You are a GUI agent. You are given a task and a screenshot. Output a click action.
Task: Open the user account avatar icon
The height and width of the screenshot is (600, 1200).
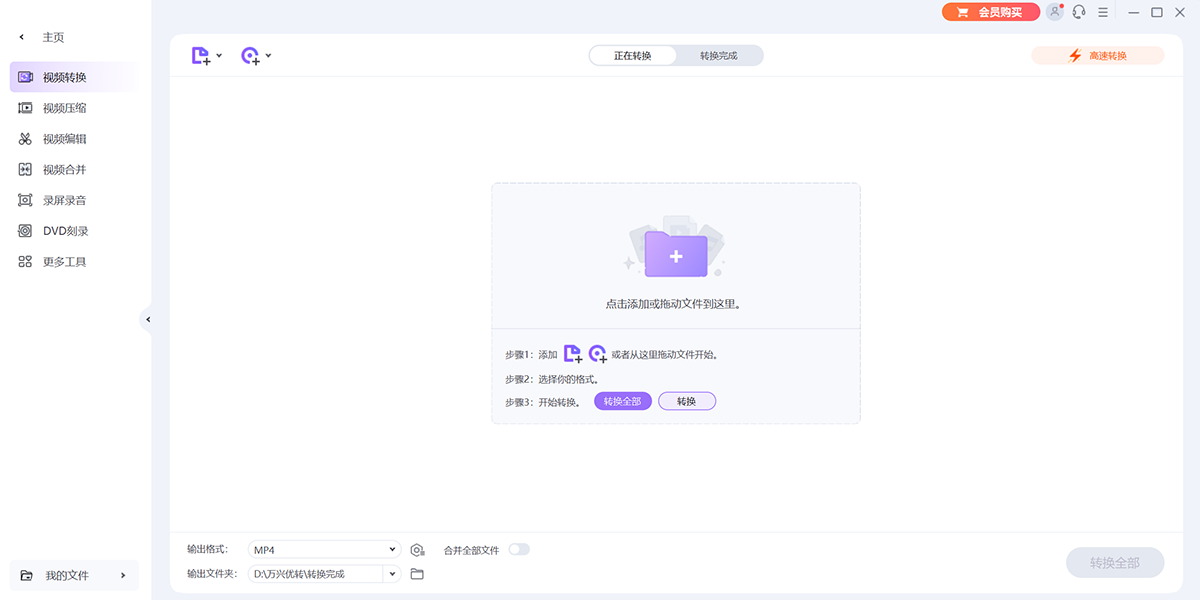point(1054,12)
